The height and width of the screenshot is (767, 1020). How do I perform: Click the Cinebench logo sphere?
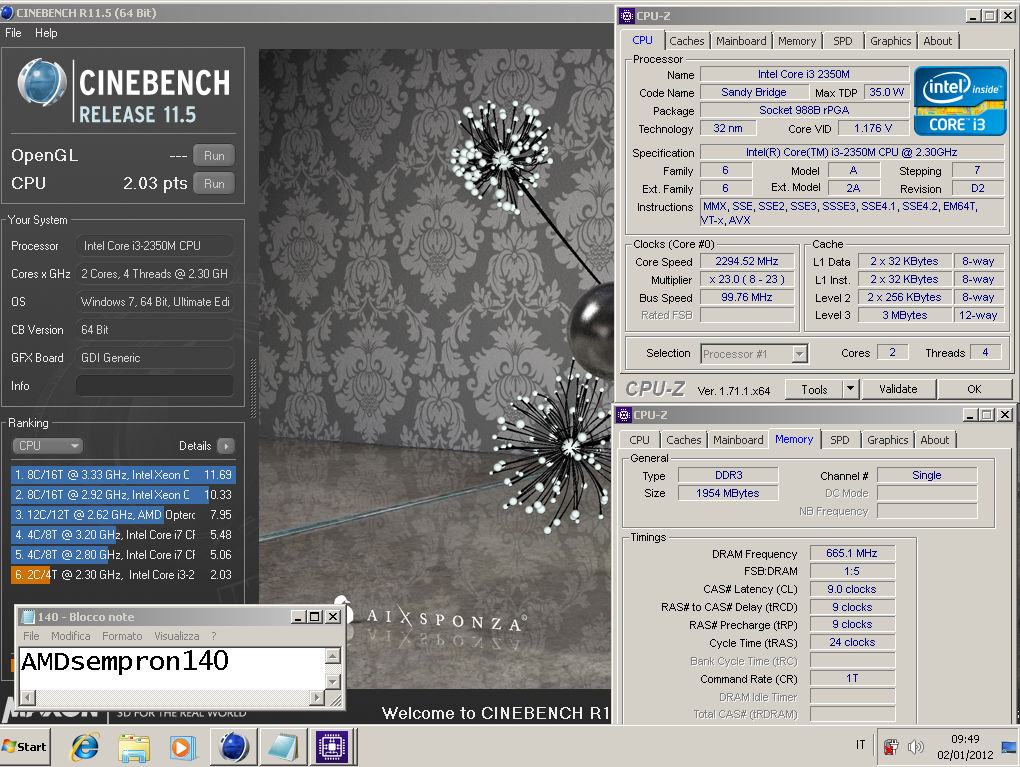pyautogui.click(x=42, y=83)
